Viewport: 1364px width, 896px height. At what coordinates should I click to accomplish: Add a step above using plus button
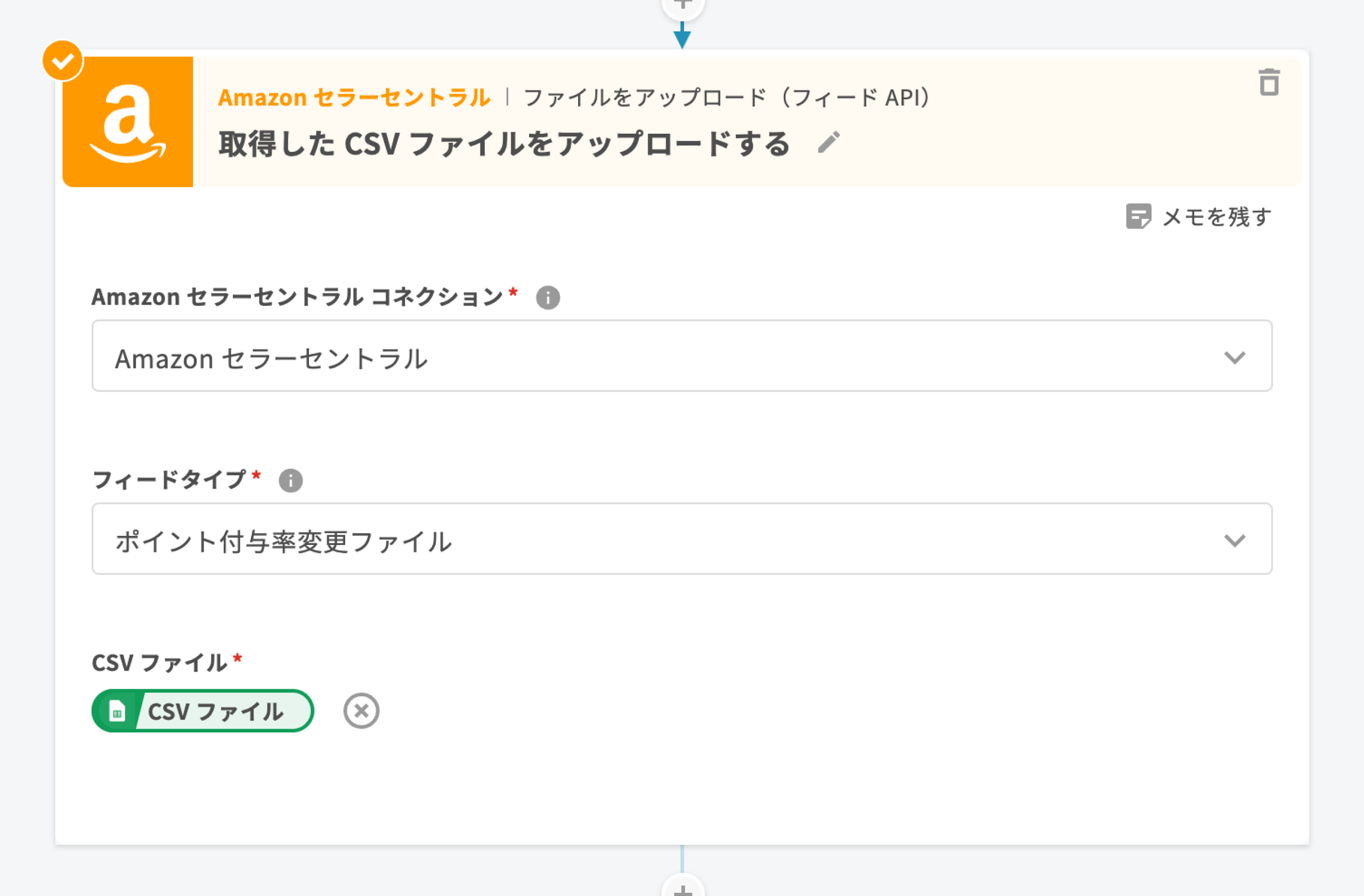tap(682, 6)
